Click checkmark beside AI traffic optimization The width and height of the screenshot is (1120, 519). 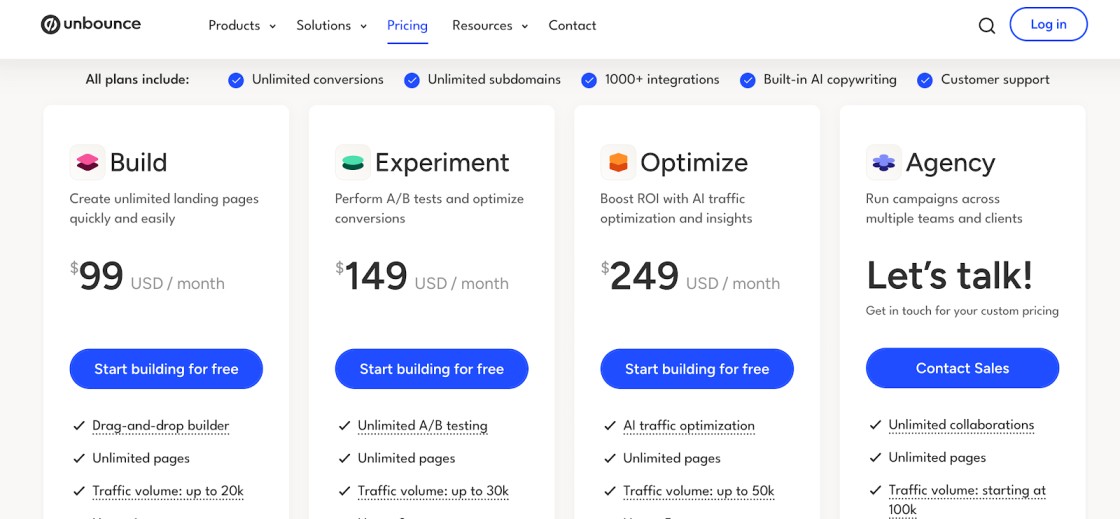[x=609, y=426]
